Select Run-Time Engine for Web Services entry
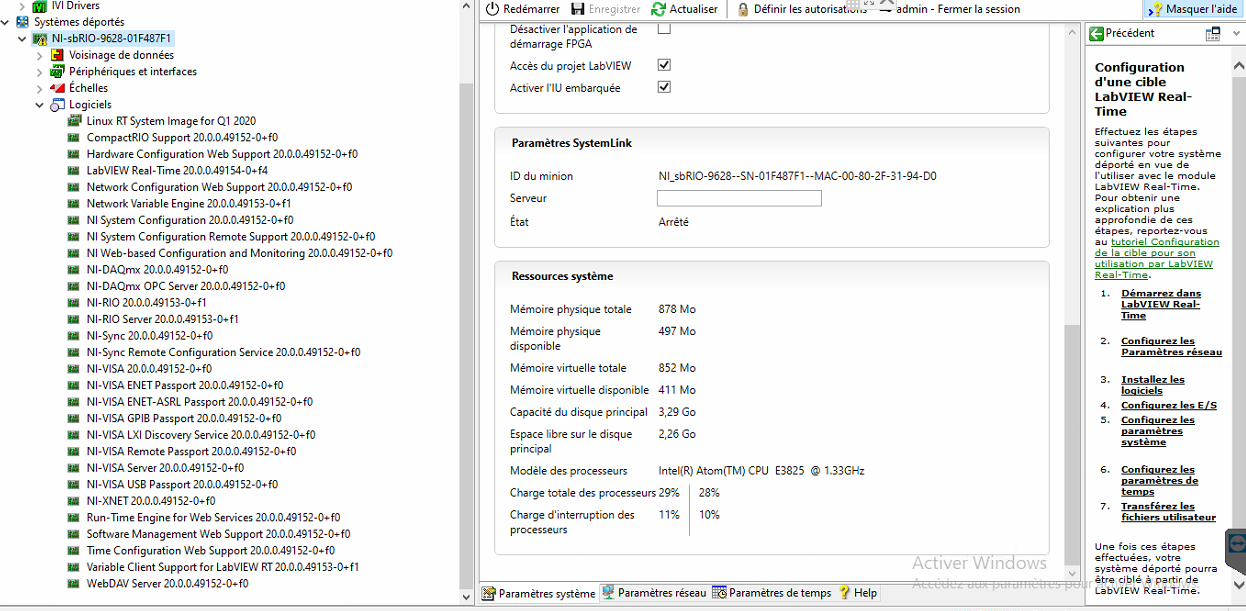 (x=213, y=517)
